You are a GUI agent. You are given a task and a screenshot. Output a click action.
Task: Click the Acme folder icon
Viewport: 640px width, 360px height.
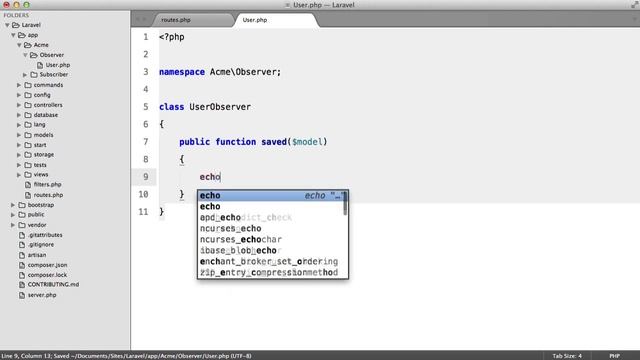[28, 45]
